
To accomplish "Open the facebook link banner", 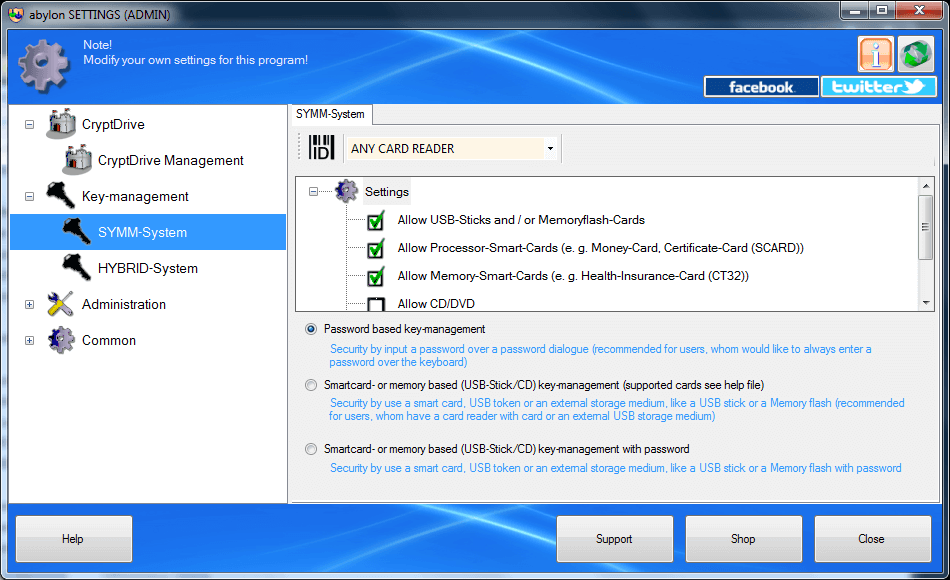I will (761, 87).
